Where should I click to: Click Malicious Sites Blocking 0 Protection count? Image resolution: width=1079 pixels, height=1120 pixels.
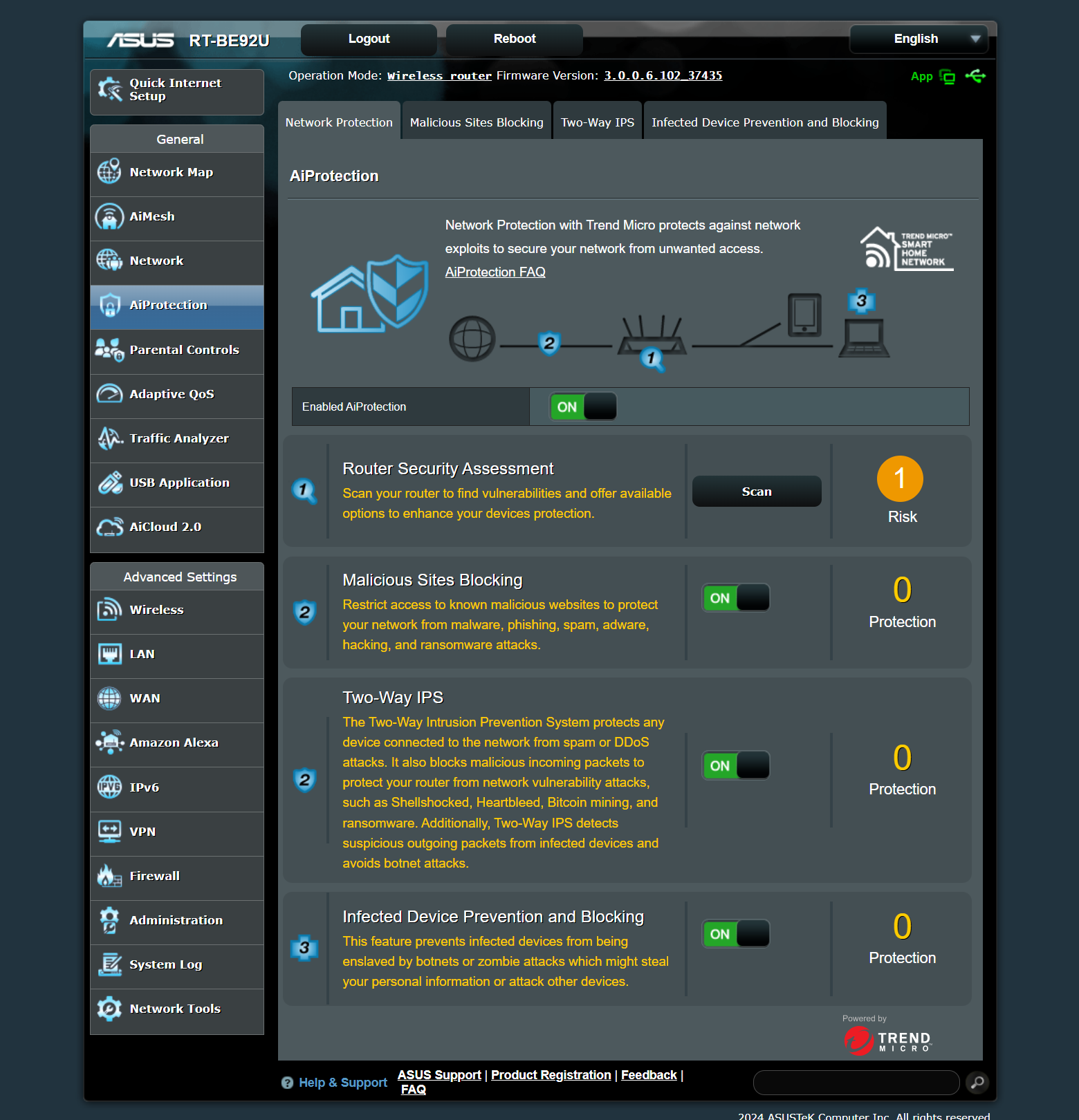[x=903, y=590]
